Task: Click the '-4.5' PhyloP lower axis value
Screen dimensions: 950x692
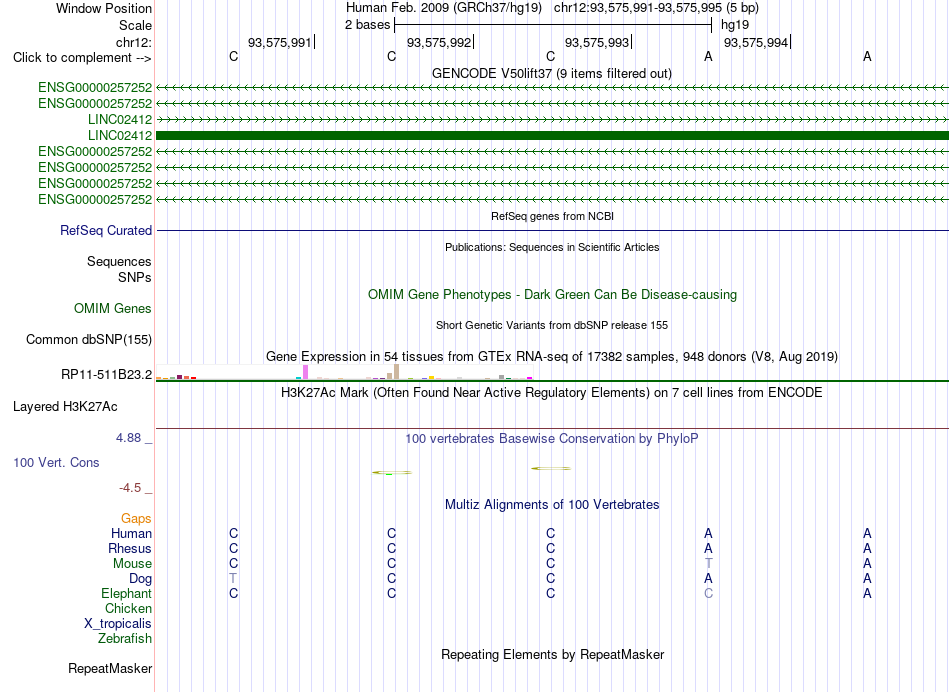Action: click(130, 488)
